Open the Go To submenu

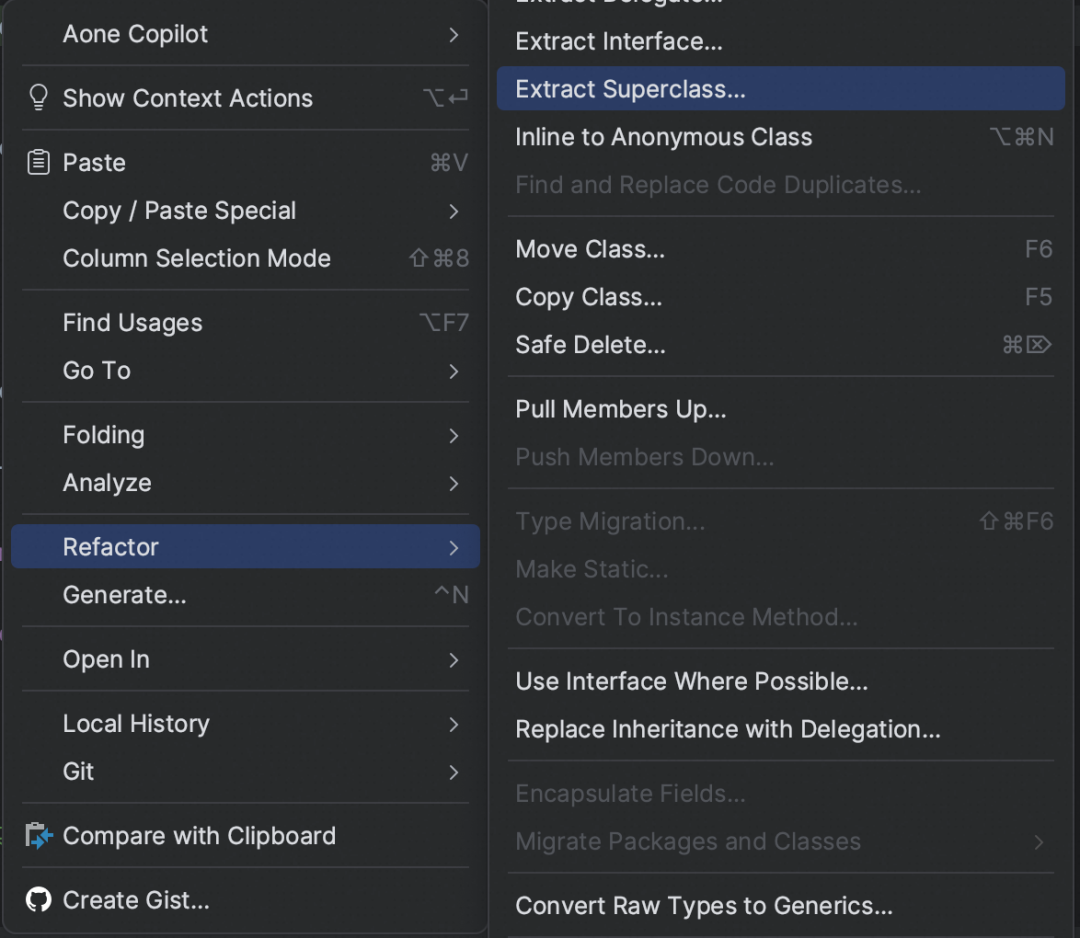[245, 371]
